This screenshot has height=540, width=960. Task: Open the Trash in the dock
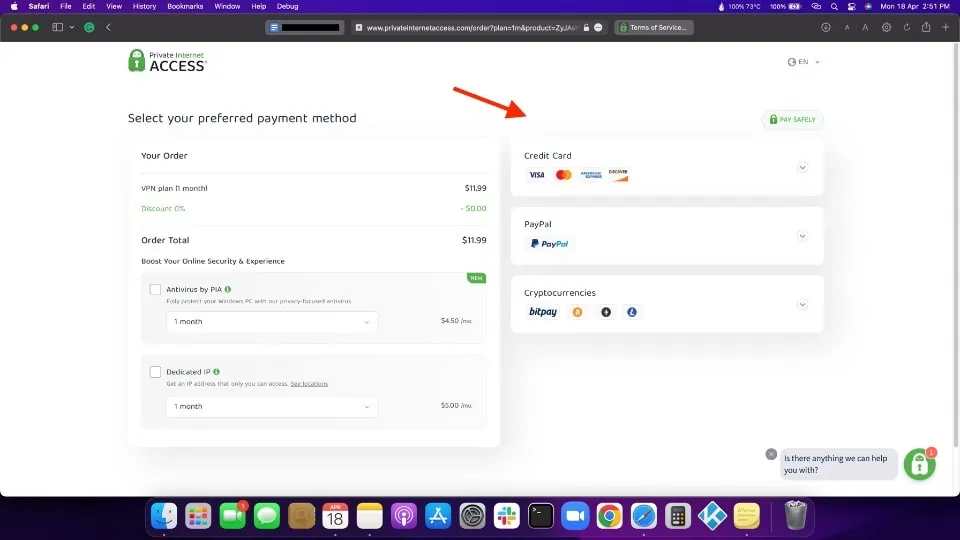(x=795, y=516)
